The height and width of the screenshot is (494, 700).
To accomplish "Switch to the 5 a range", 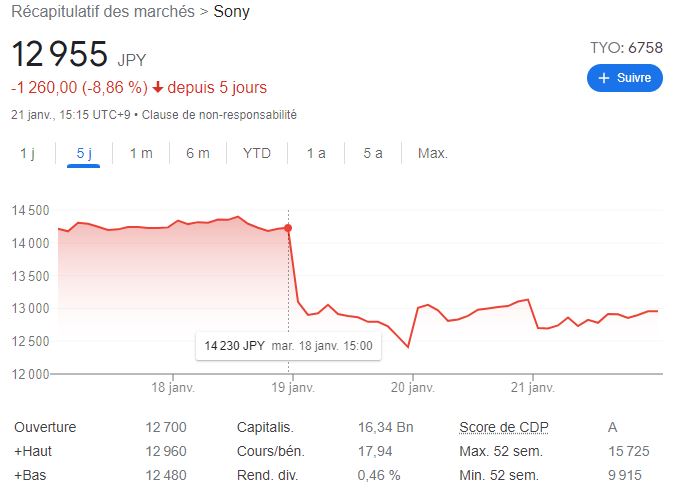I will (x=373, y=153).
